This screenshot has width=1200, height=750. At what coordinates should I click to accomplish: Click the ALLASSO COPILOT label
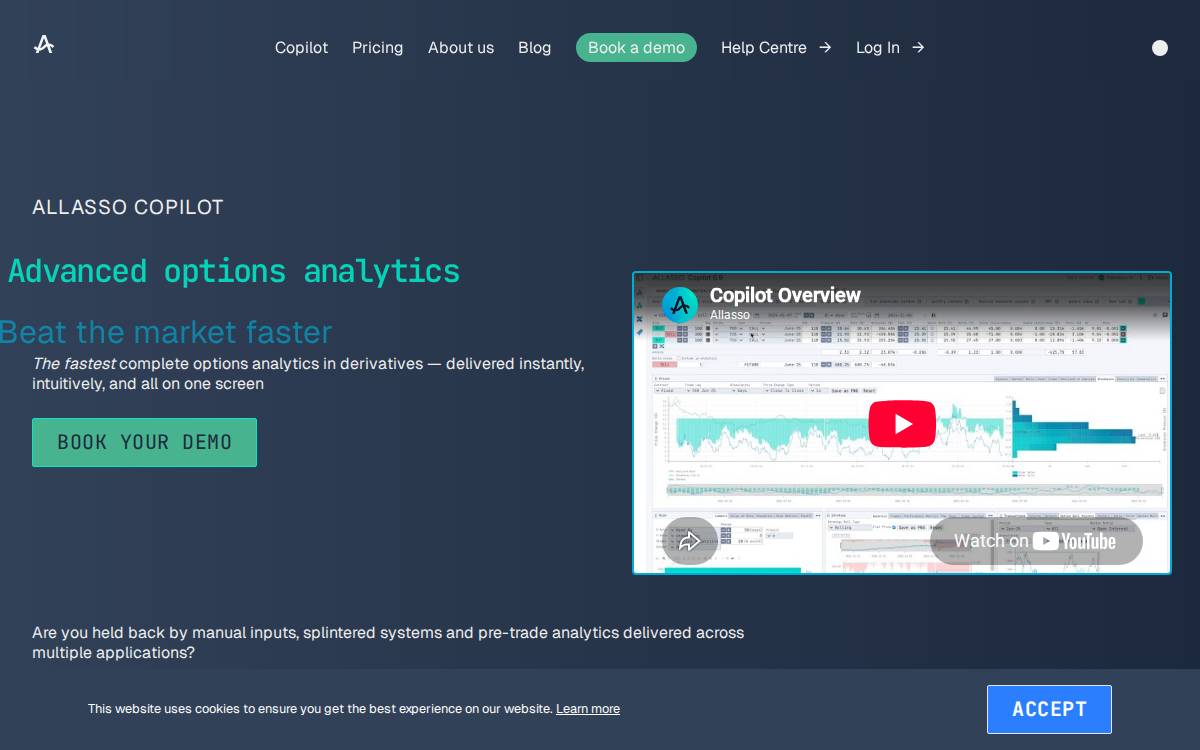click(x=128, y=207)
